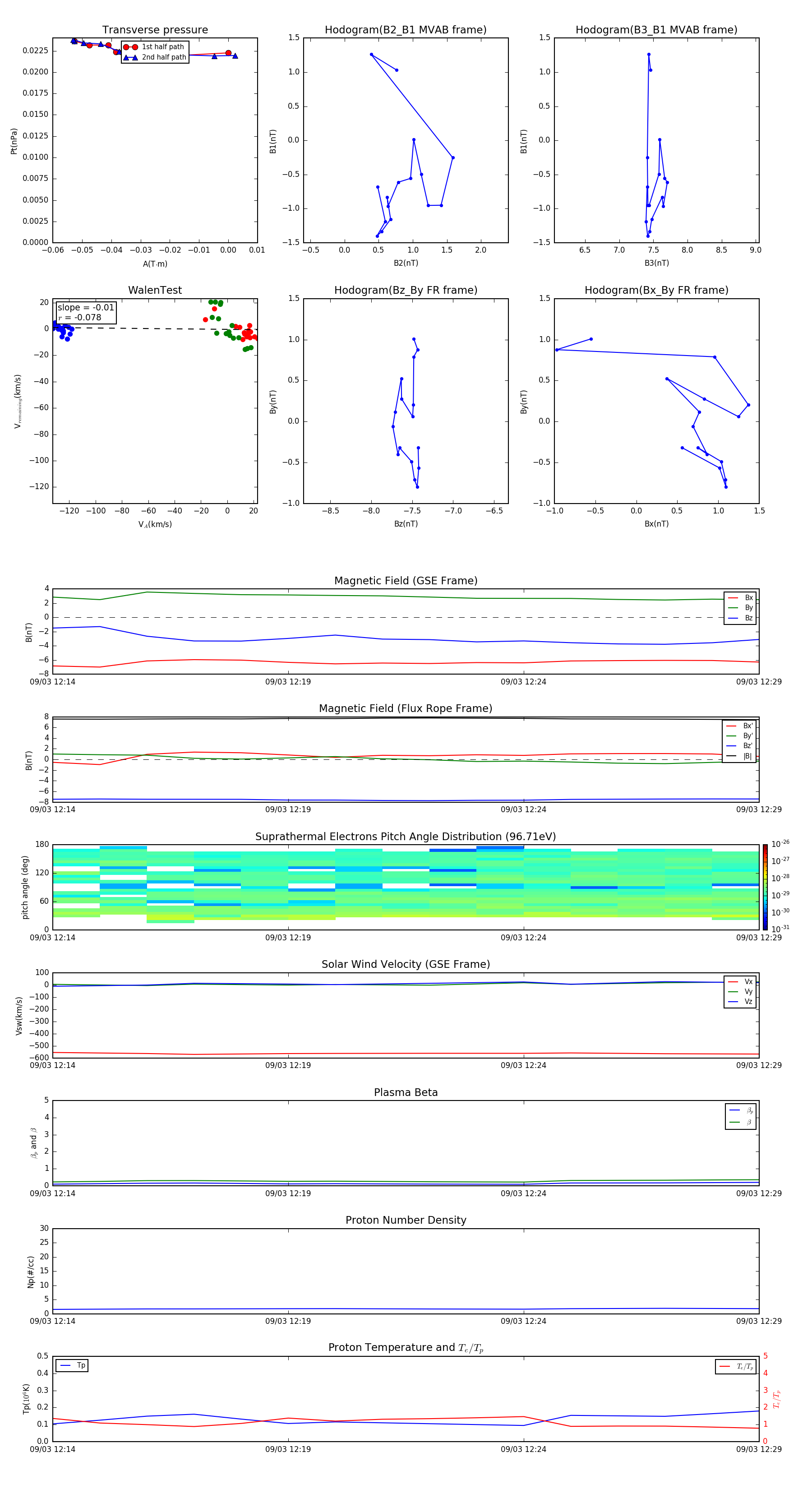Click the "Bz(nT)" x-axis label
Screen dimensions: 812x1489
tap(406, 524)
